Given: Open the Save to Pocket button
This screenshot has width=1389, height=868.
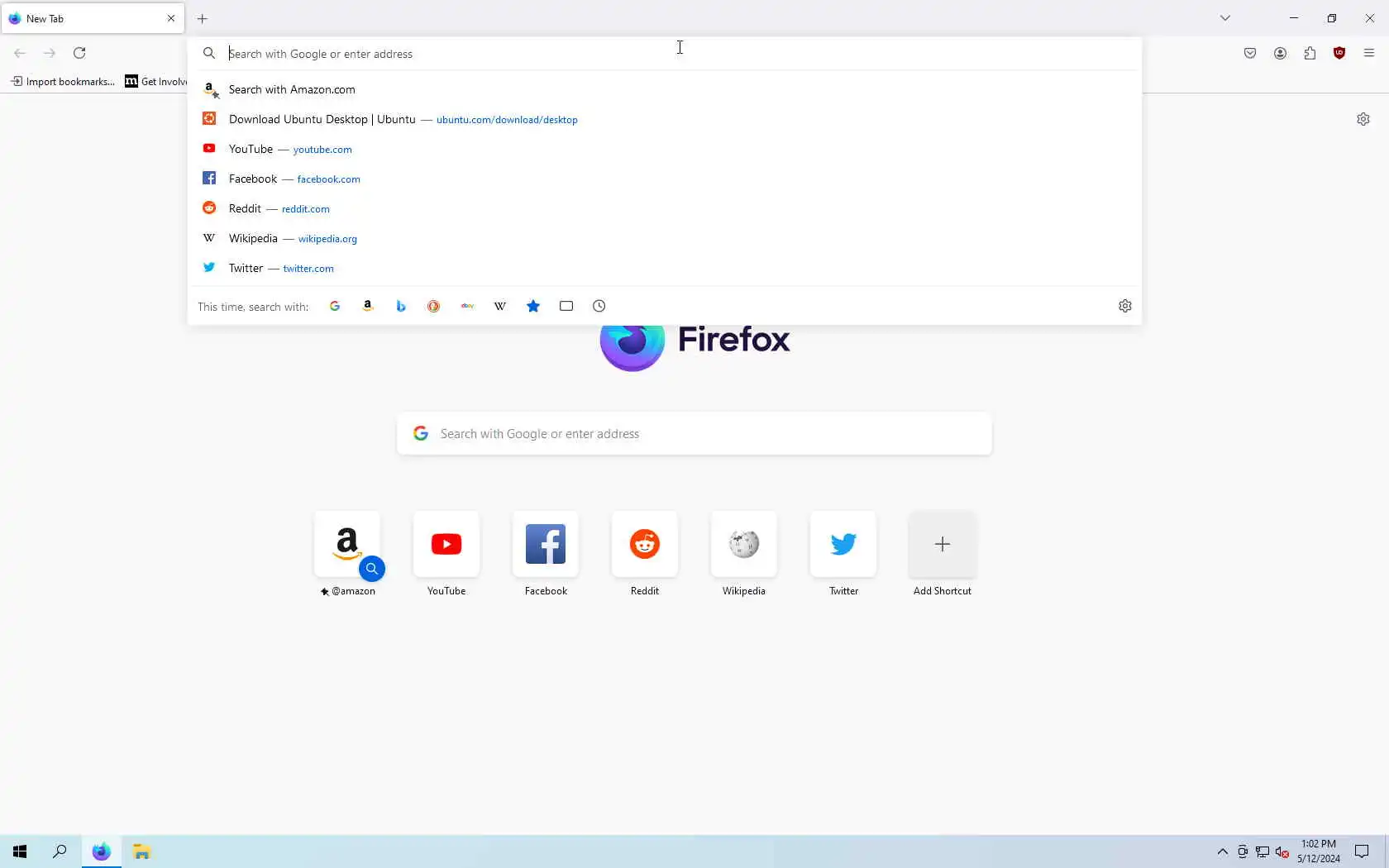Looking at the screenshot, I should [1250, 53].
